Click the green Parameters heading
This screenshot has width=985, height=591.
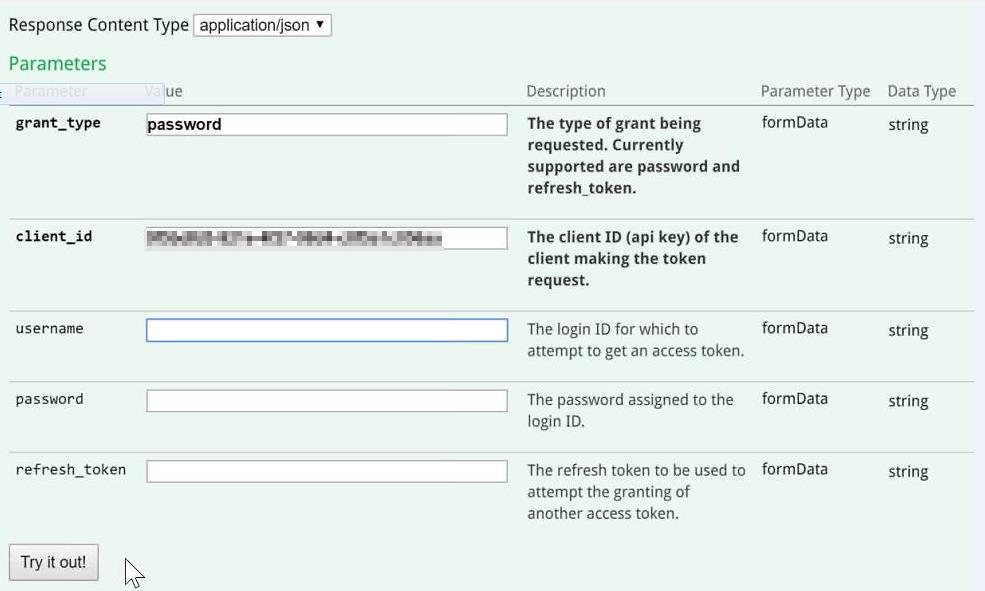tap(57, 64)
